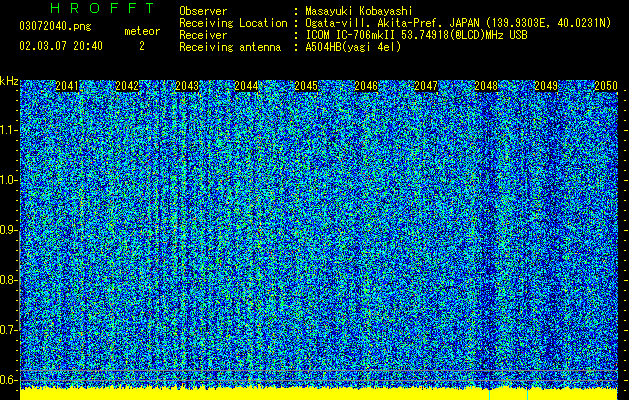
Task: Click the 2042 time marker
Action: point(127,86)
